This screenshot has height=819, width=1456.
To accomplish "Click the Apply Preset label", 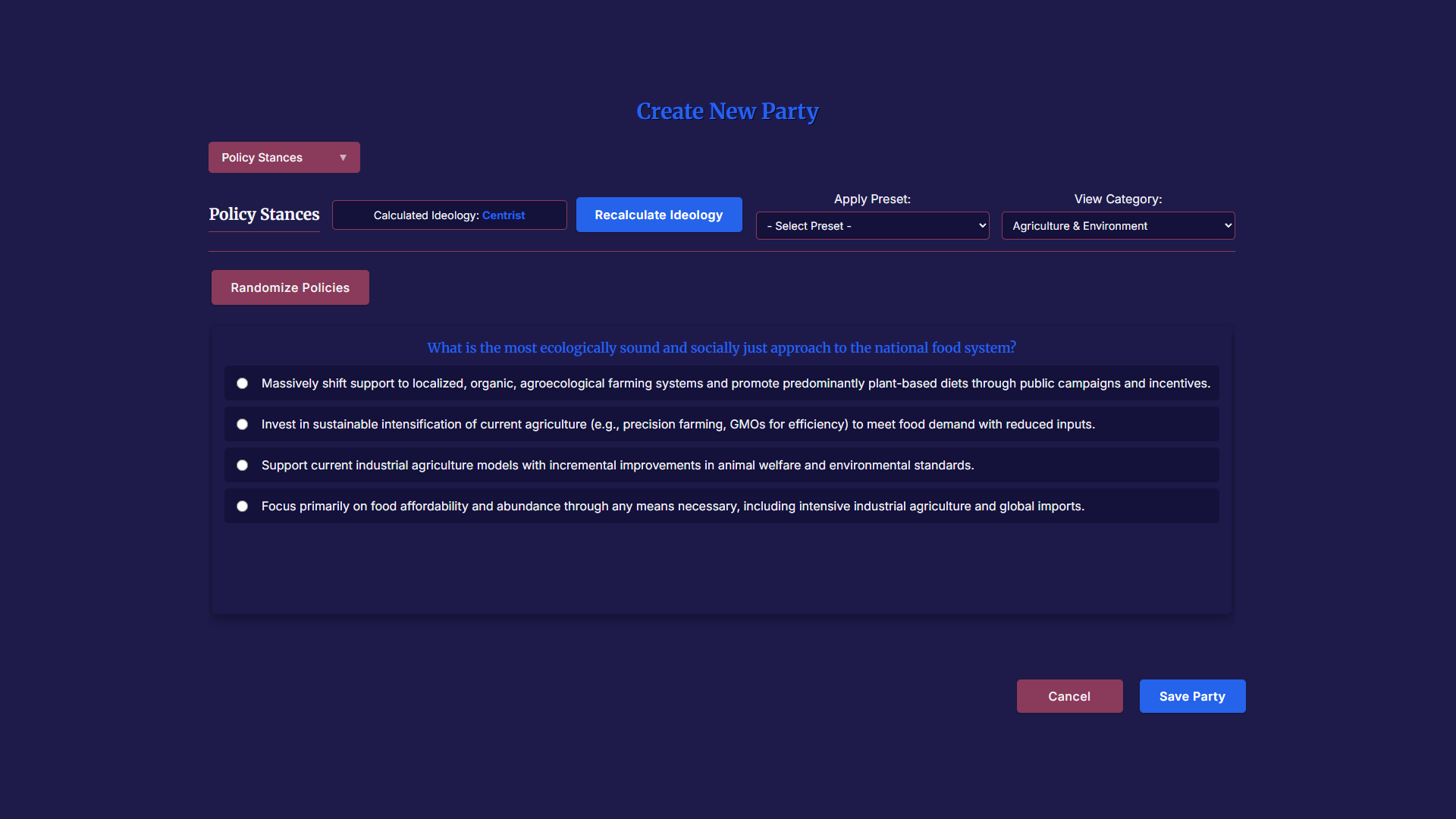I will click(x=872, y=199).
